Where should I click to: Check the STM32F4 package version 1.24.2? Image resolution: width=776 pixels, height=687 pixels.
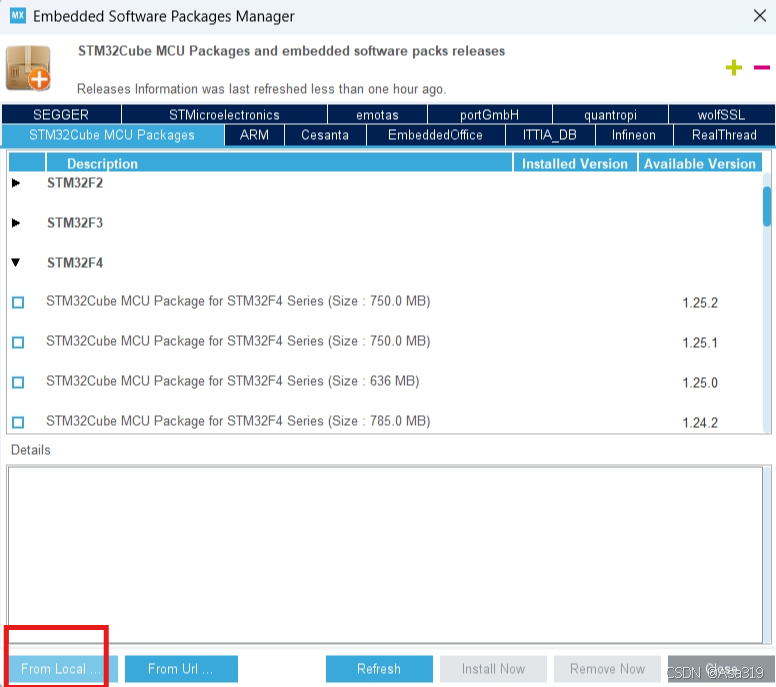pyautogui.click(x=18, y=422)
